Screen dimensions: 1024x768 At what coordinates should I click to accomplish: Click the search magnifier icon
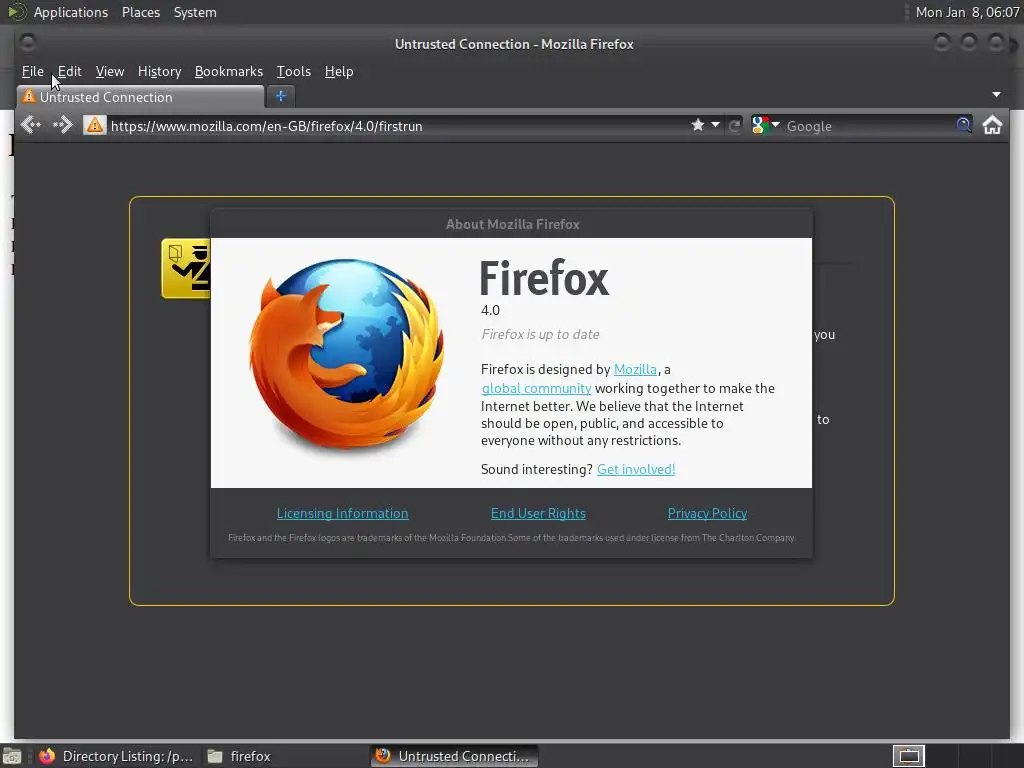(964, 125)
